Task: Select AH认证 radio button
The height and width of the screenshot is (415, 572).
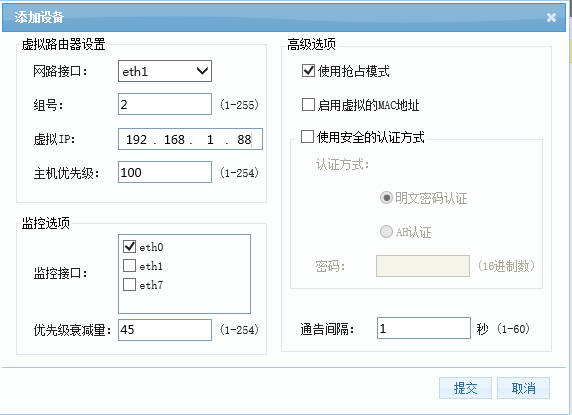Action: point(386,231)
